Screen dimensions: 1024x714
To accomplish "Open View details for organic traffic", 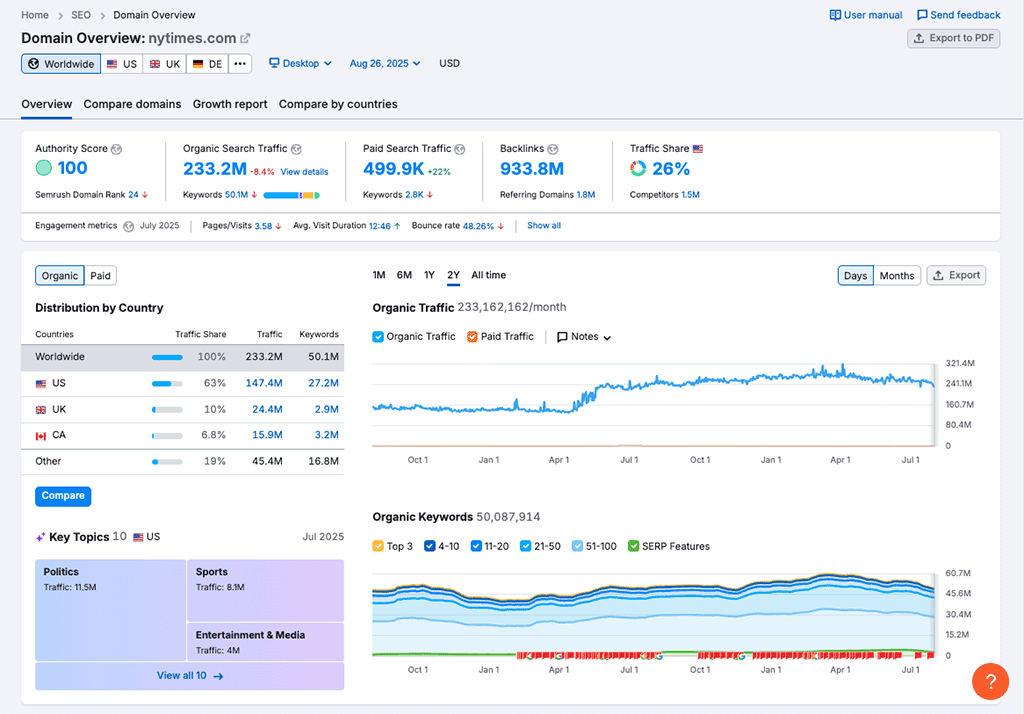I will pyautogui.click(x=304, y=172).
